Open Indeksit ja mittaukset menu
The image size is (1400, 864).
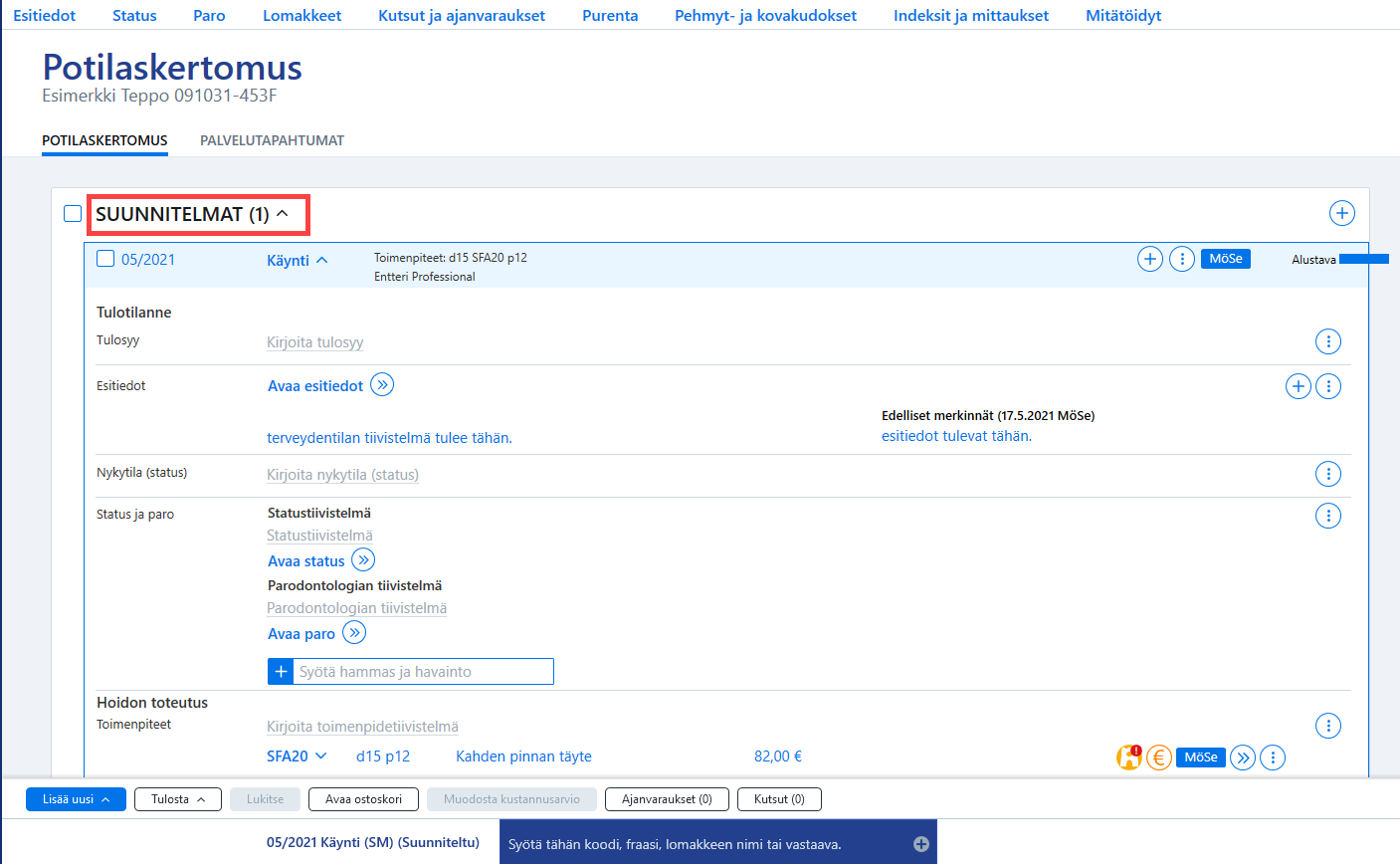pos(971,15)
